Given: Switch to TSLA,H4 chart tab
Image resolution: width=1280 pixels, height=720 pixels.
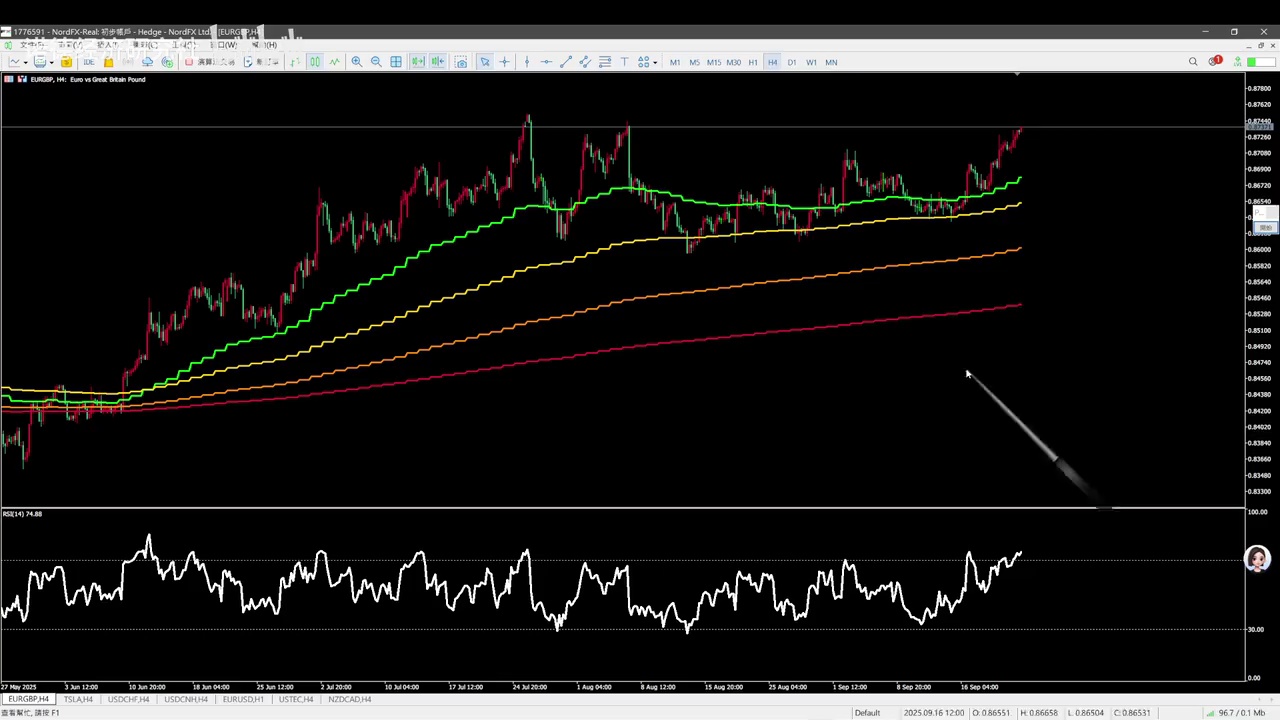Looking at the screenshot, I should pos(78,699).
